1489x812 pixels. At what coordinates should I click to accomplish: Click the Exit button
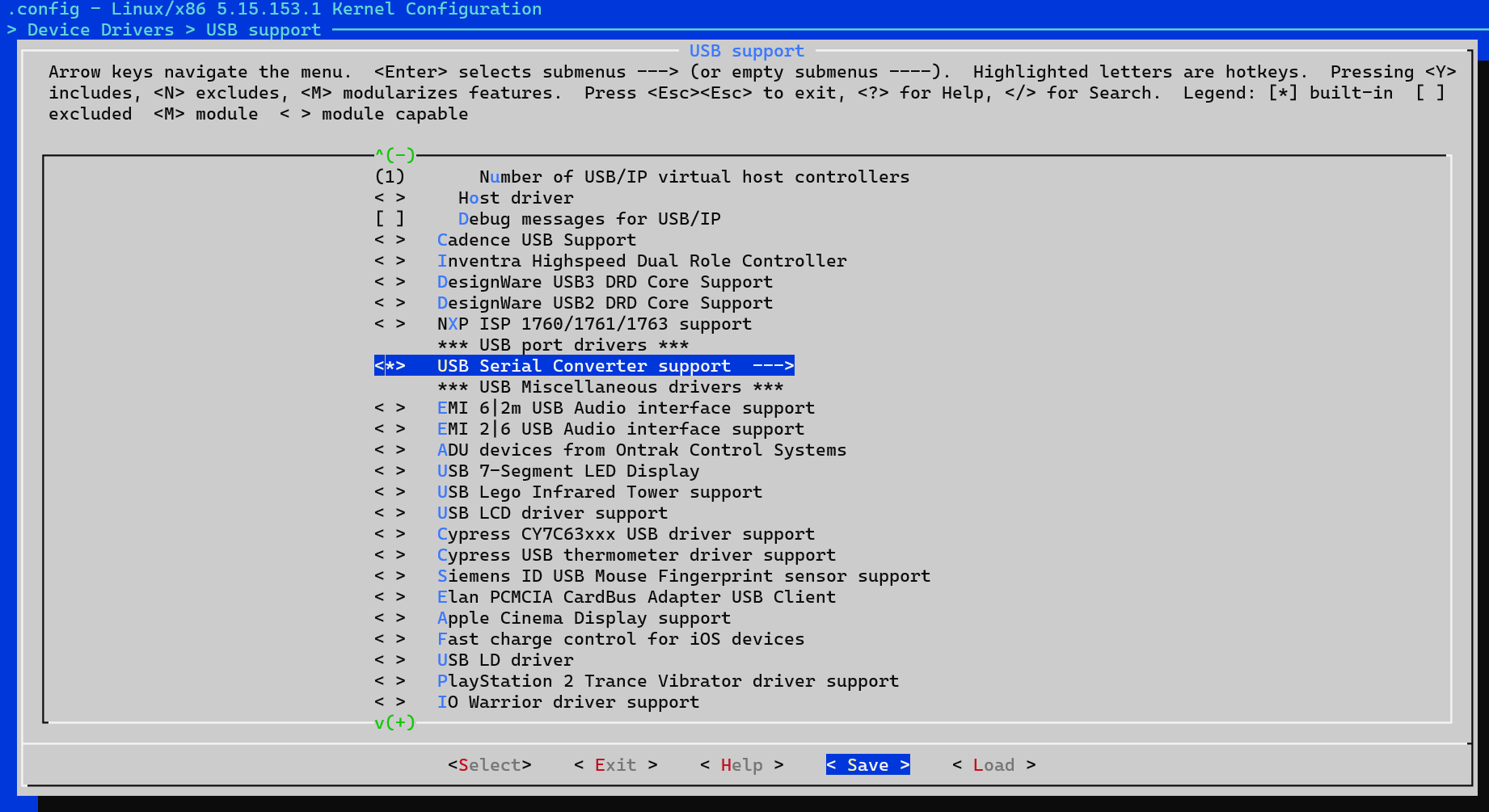[615, 764]
